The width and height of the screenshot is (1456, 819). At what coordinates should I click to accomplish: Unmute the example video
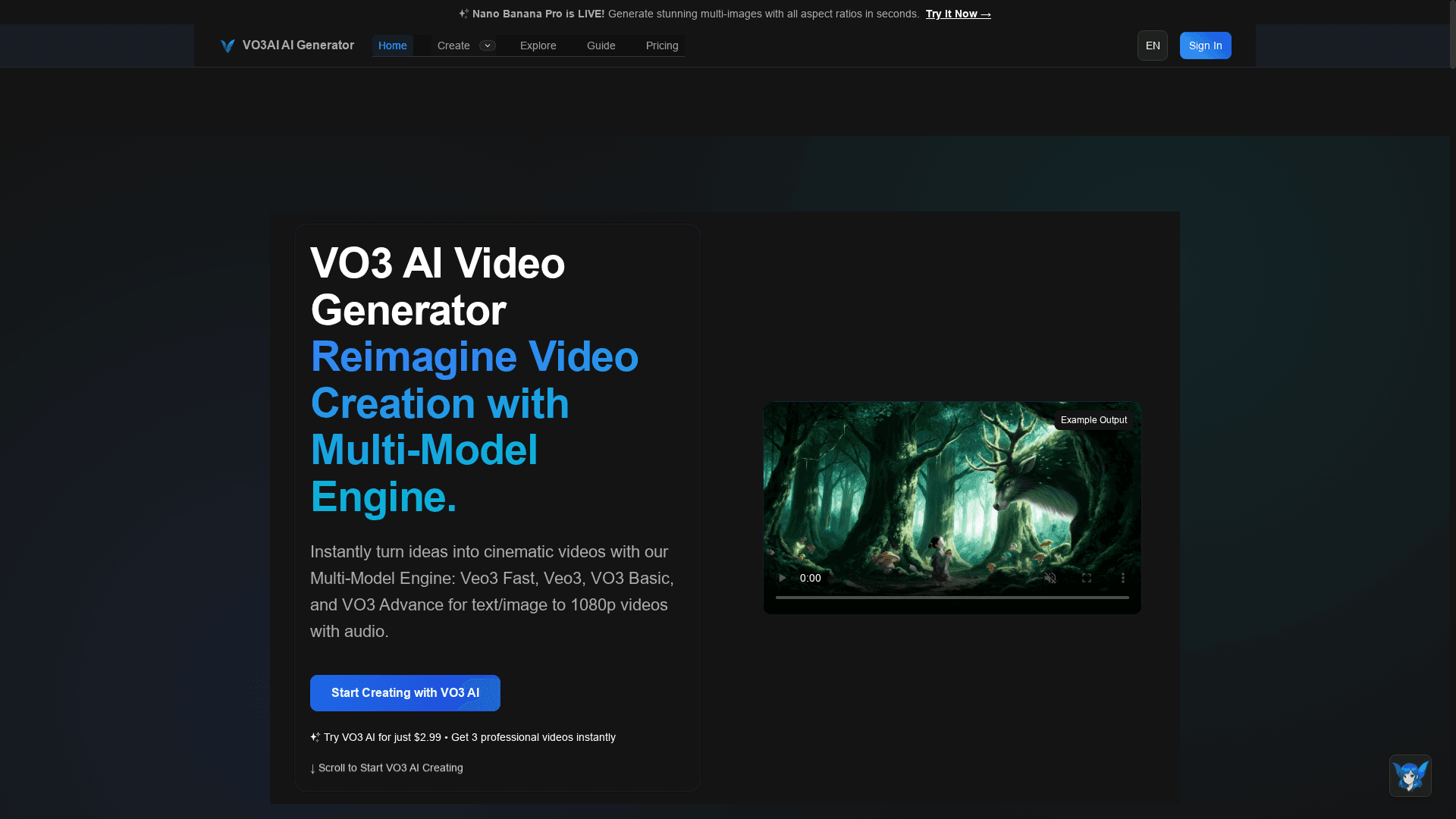tap(1051, 578)
